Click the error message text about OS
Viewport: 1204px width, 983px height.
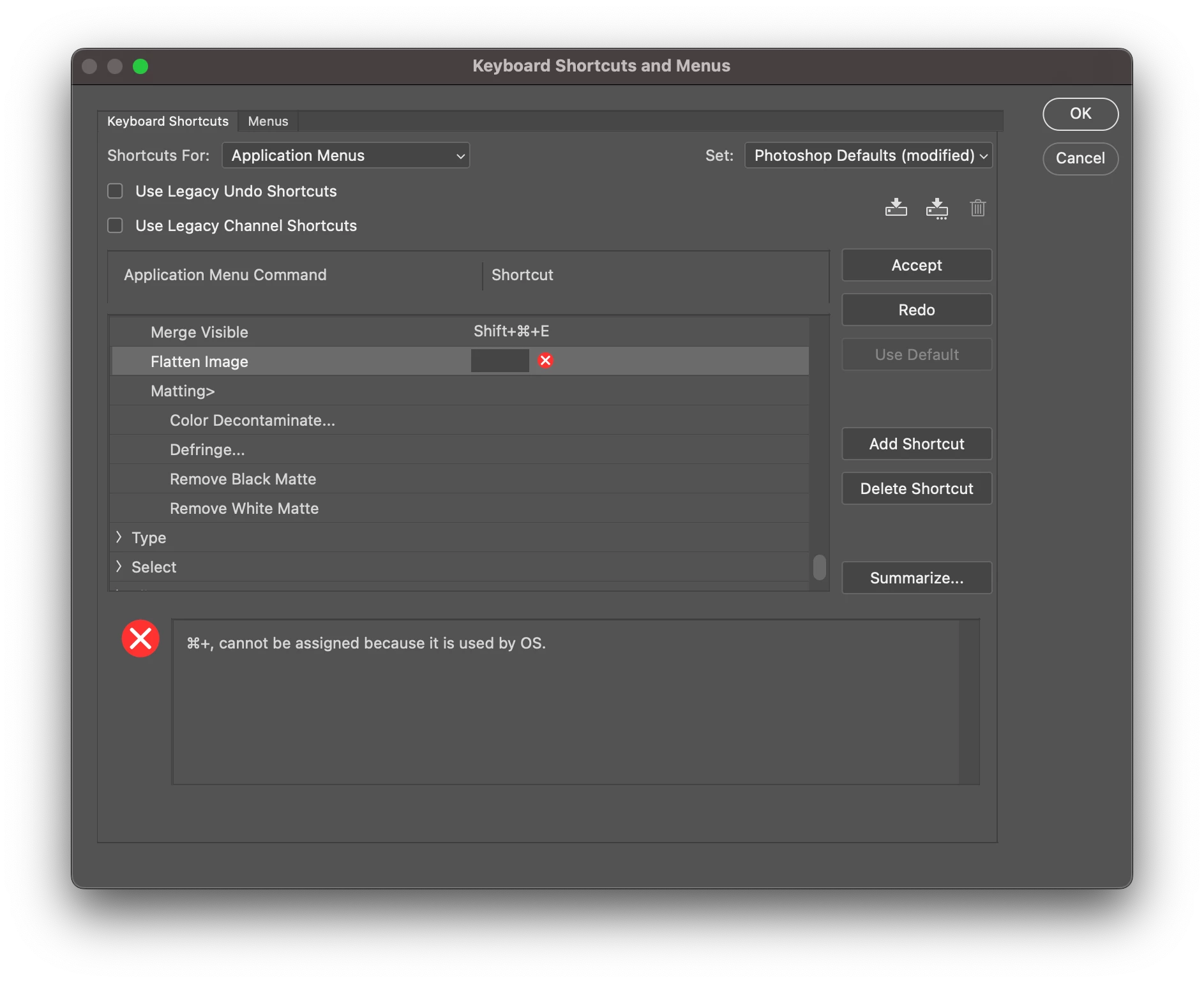[366, 643]
